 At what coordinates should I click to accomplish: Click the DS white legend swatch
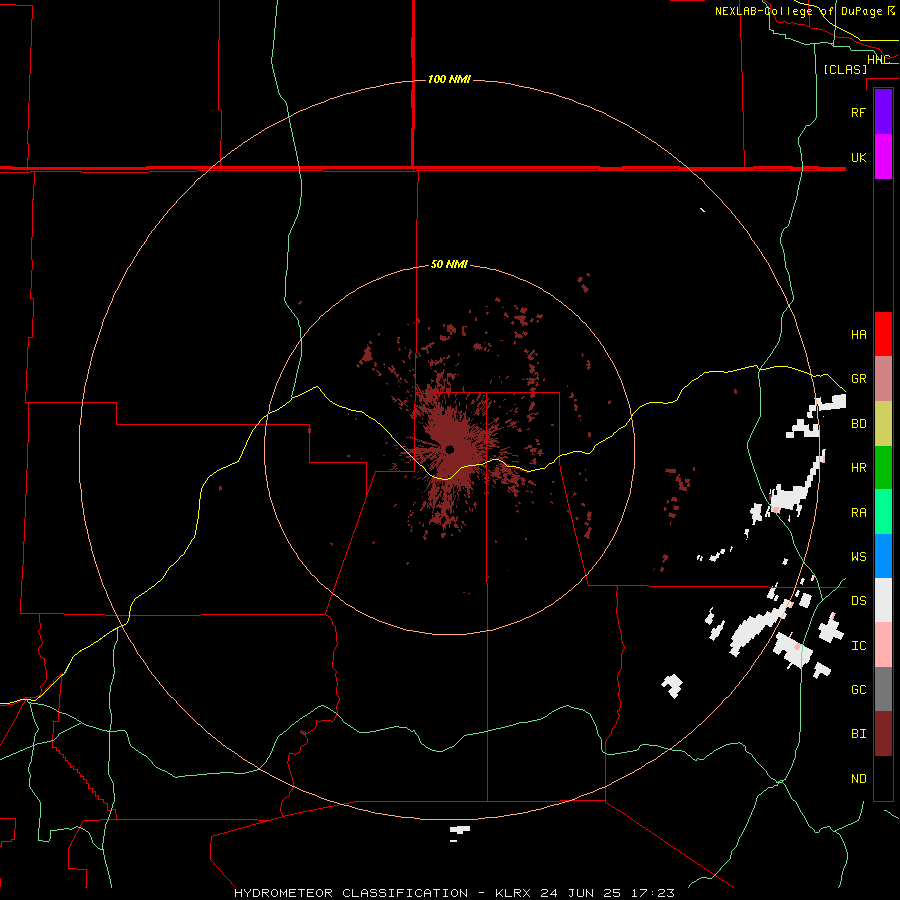click(x=883, y=600)
